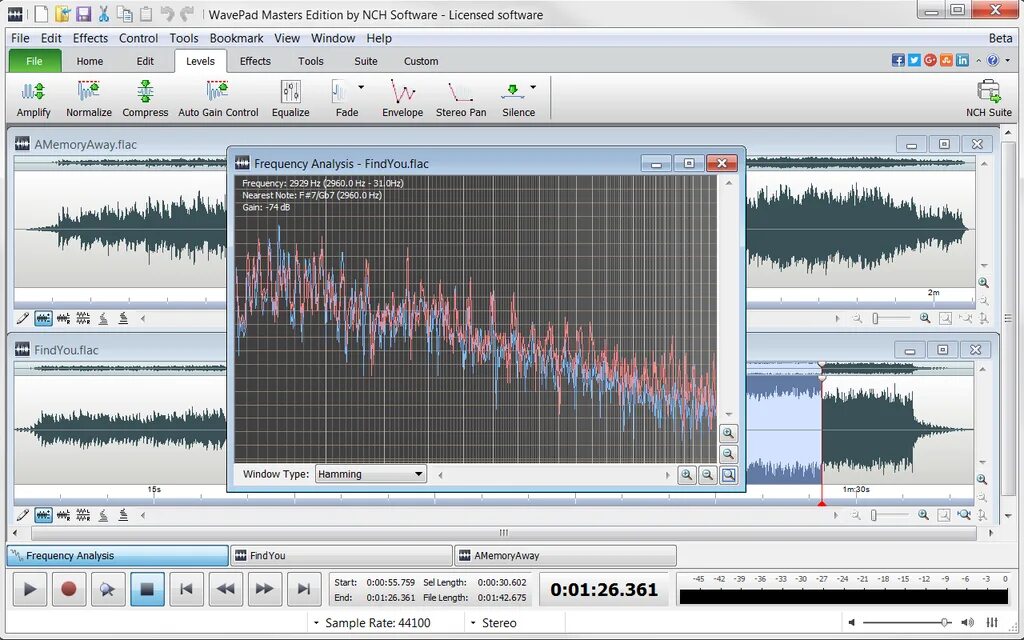
Task: Click the scrub play button
Action: click(x=108, y=589)
